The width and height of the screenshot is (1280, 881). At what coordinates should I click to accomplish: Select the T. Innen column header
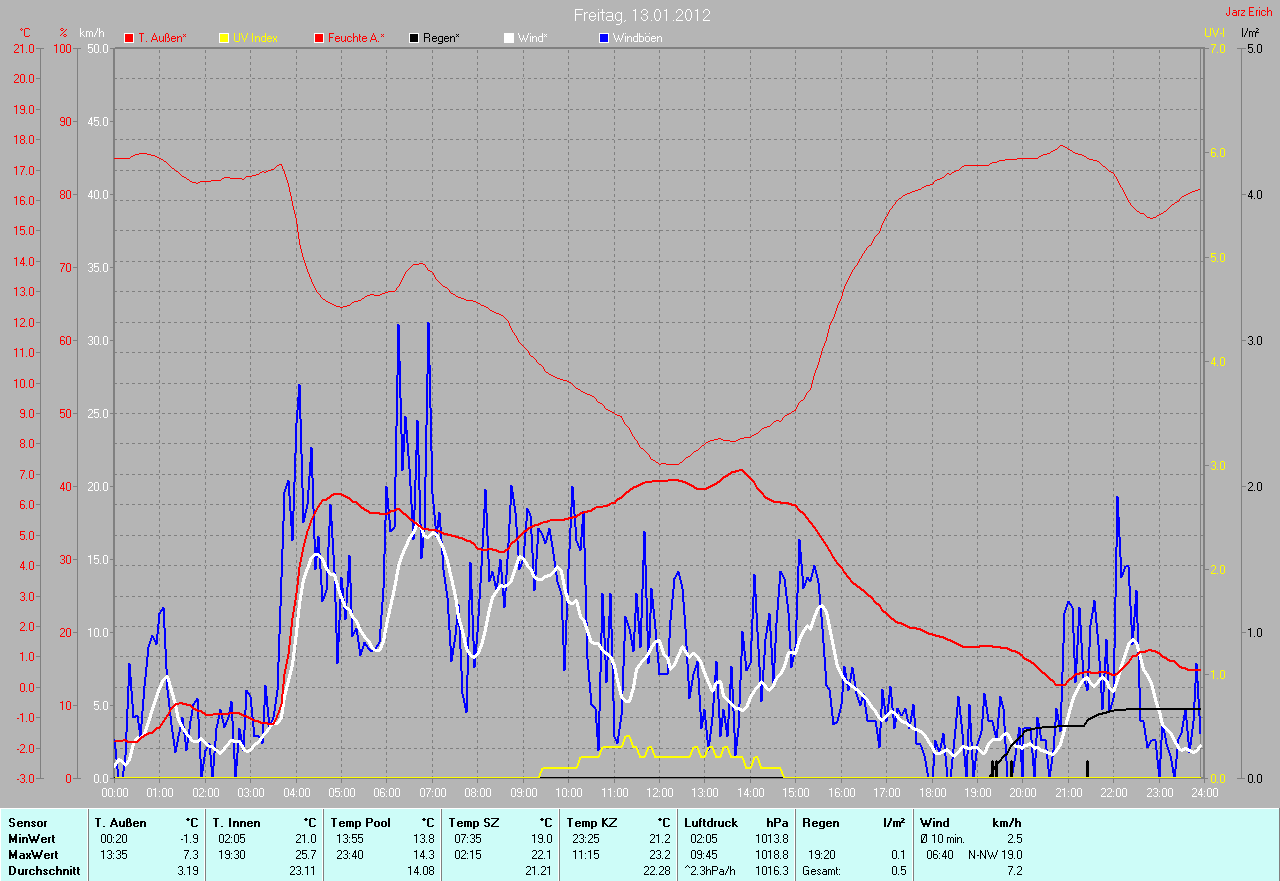click(236, 822)
